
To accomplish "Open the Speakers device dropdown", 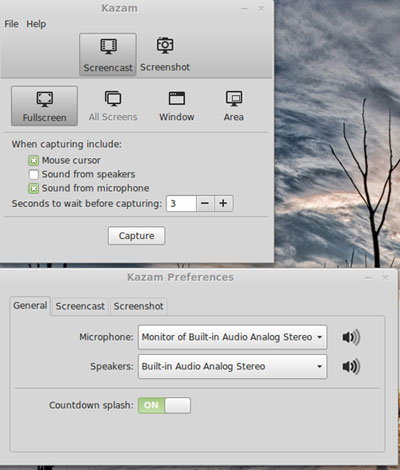I will click(x=232, y=367).
